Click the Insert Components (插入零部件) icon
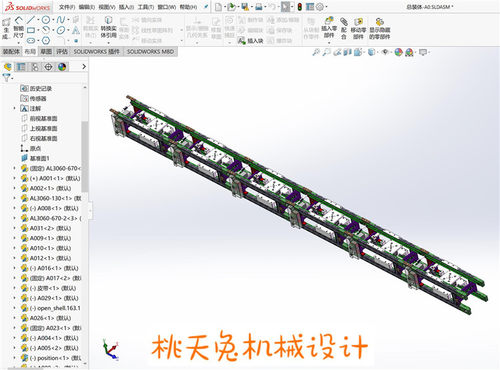Image resolution: width=500 pixels, height=370 pixels. 329,21
